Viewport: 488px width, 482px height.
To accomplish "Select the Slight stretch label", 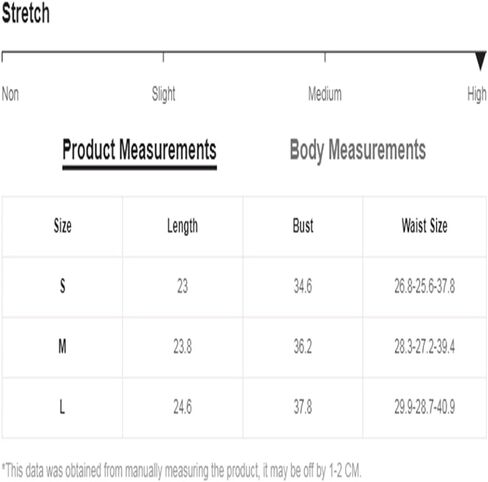I will 163,94.
